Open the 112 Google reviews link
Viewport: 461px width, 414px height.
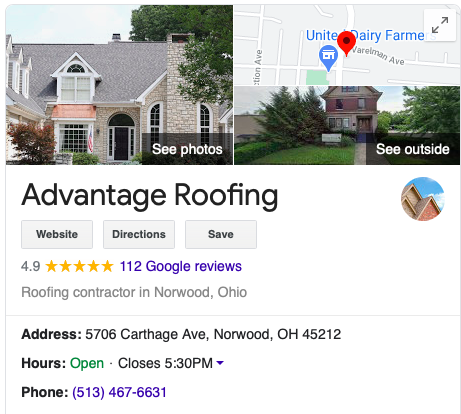[x=181, y=266]
